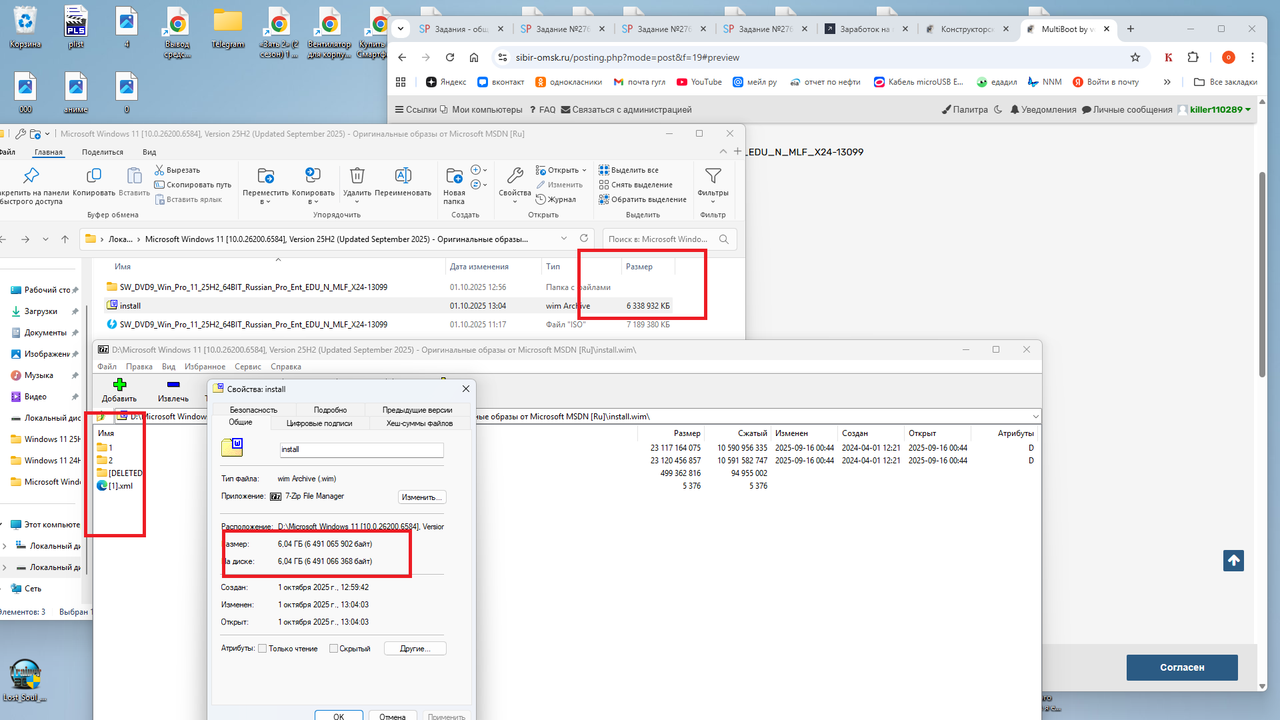Check the Только чтение attribute

point(262,649)
